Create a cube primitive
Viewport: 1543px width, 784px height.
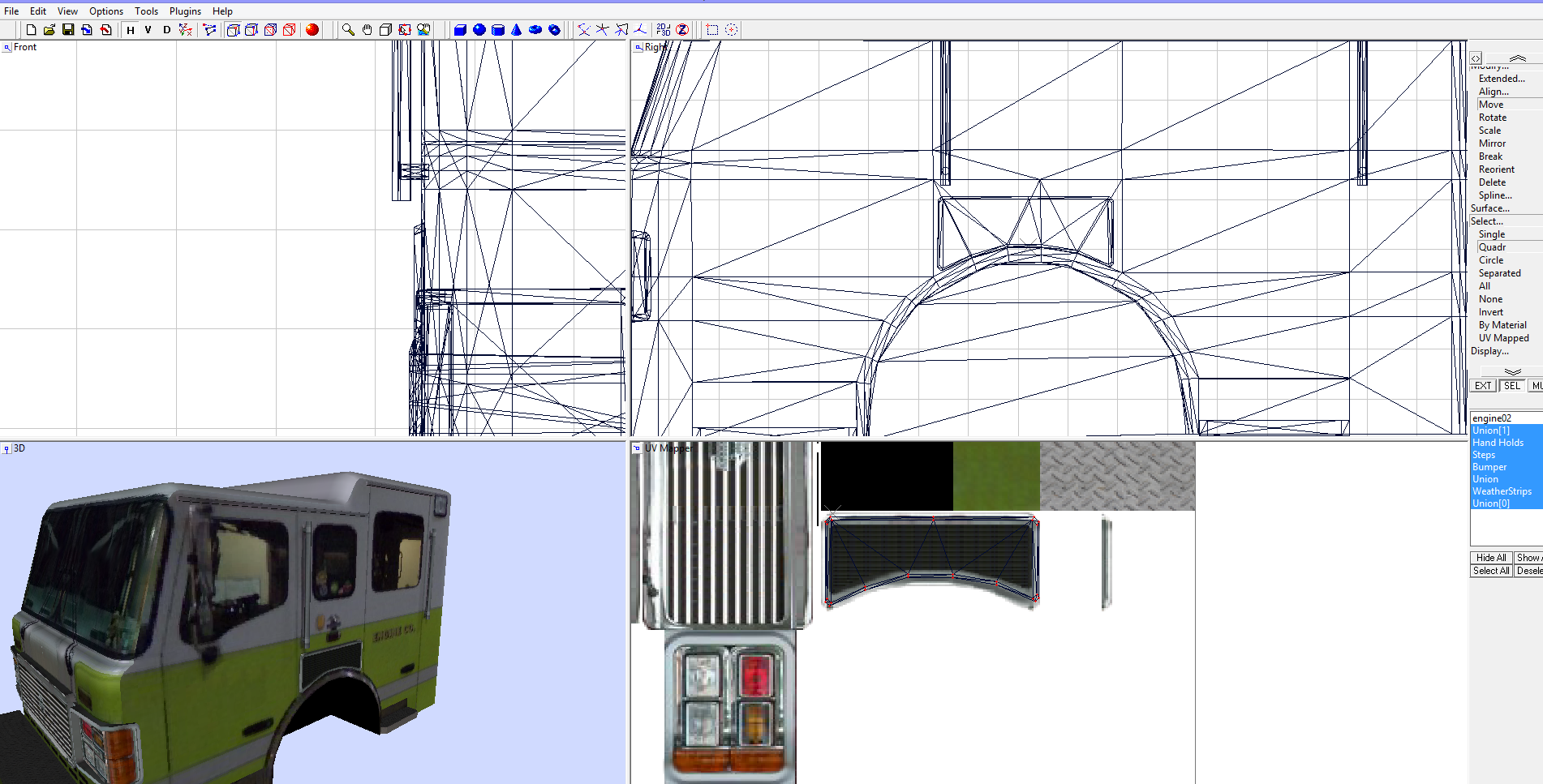(458, 29)
